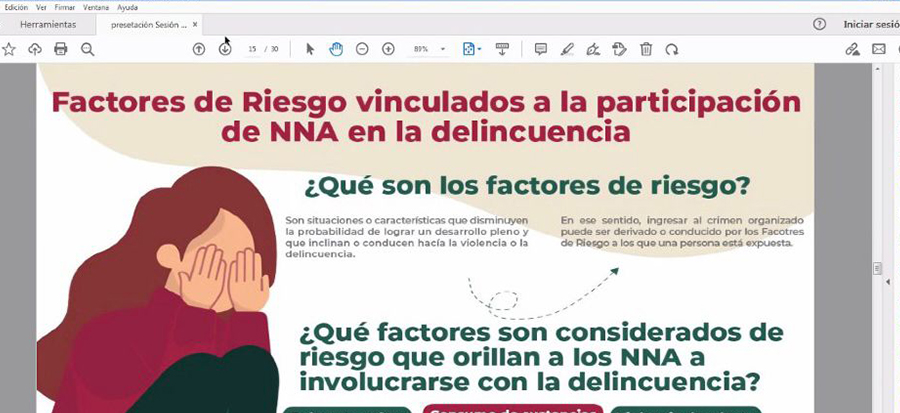Zoom in with the plus button

tap(388, 49)
